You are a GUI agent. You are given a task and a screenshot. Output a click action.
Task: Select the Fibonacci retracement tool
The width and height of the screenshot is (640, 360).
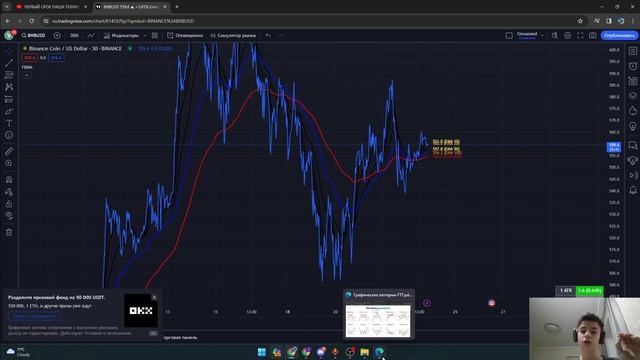point(9,75)
